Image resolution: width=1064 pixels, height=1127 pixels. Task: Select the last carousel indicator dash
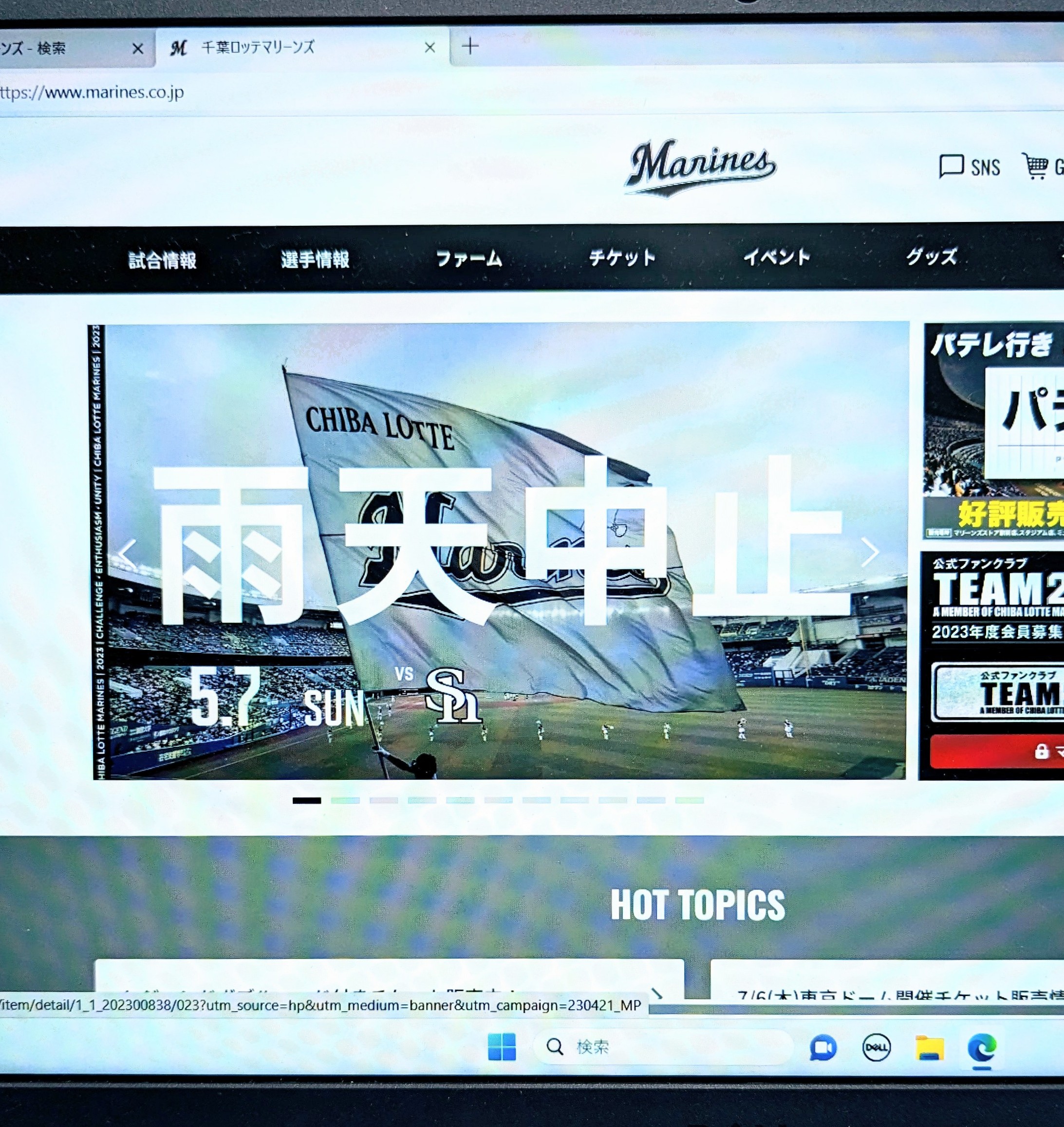[x=689, y=800]
